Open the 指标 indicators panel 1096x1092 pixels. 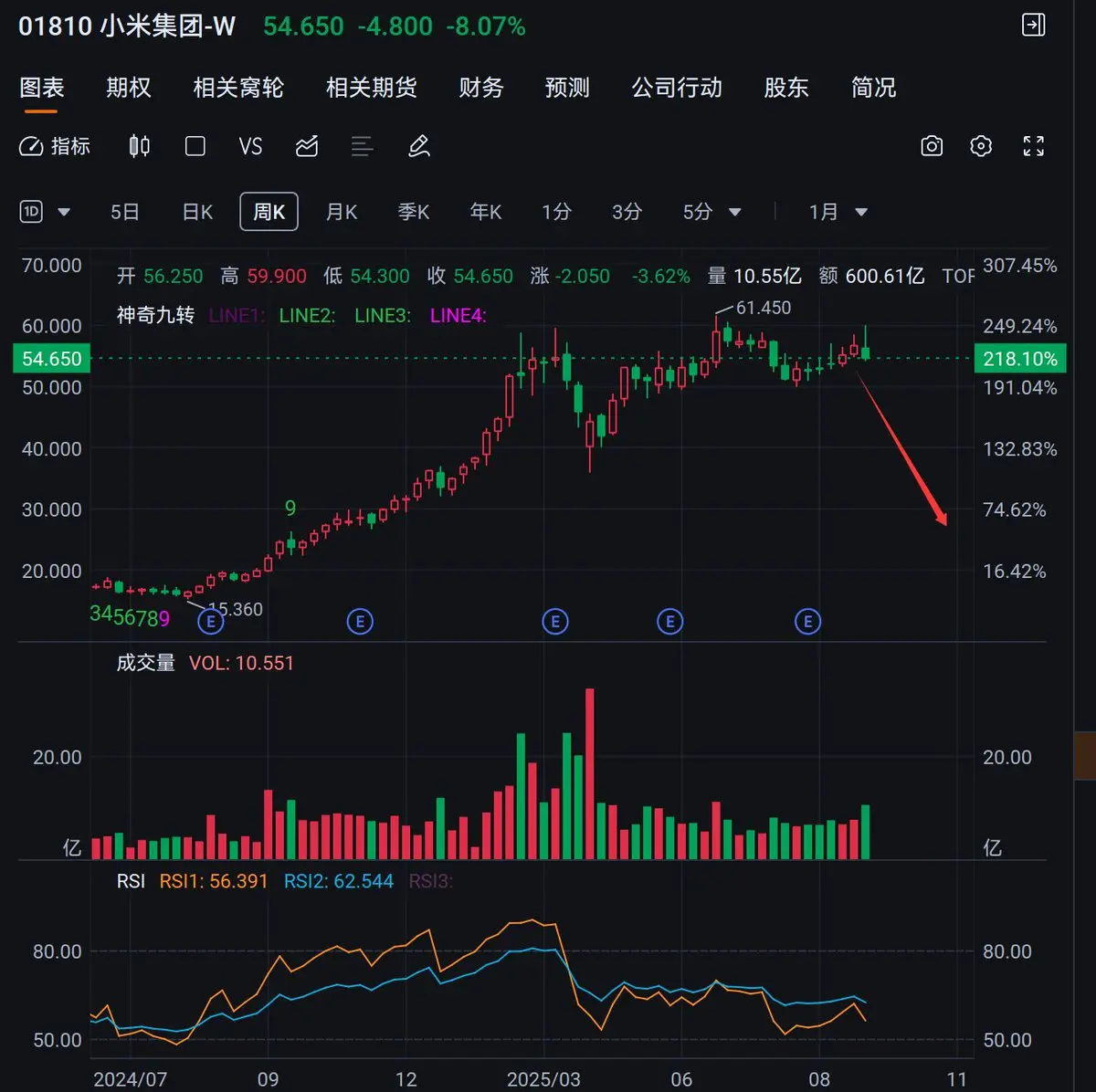(x=54, y=146)
